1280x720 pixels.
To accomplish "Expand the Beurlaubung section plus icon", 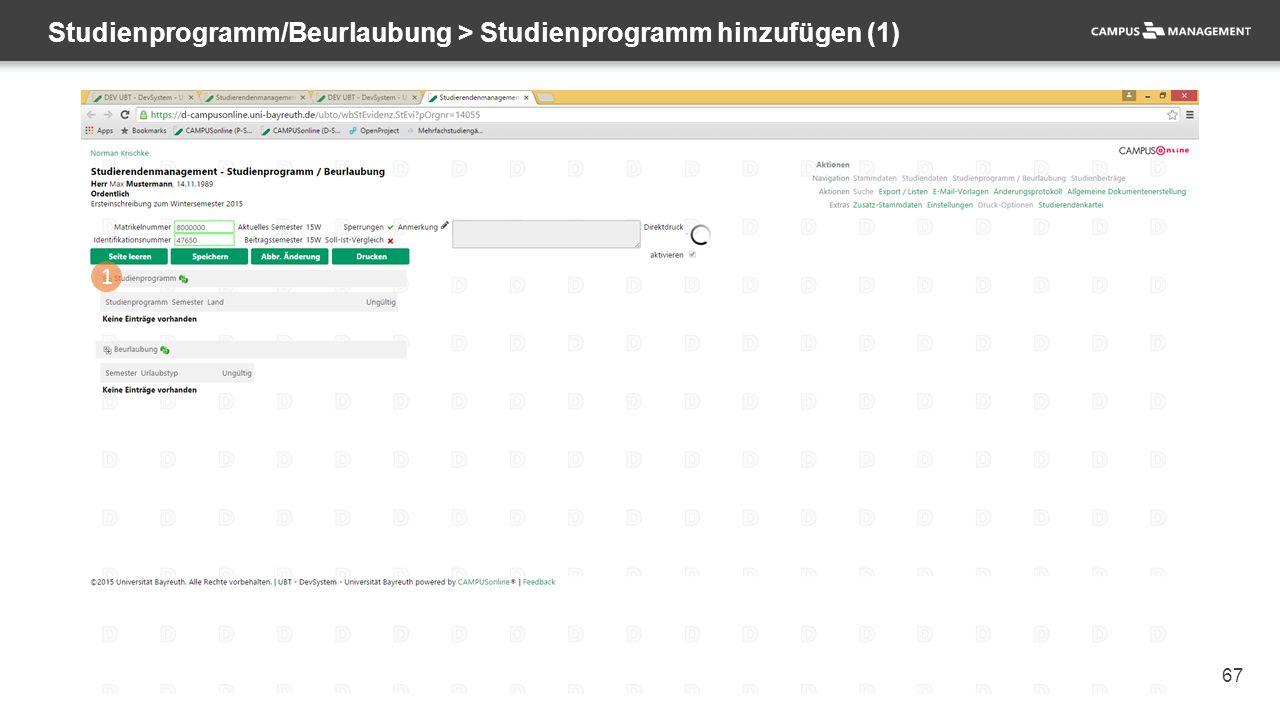I will tap(107, 350).
